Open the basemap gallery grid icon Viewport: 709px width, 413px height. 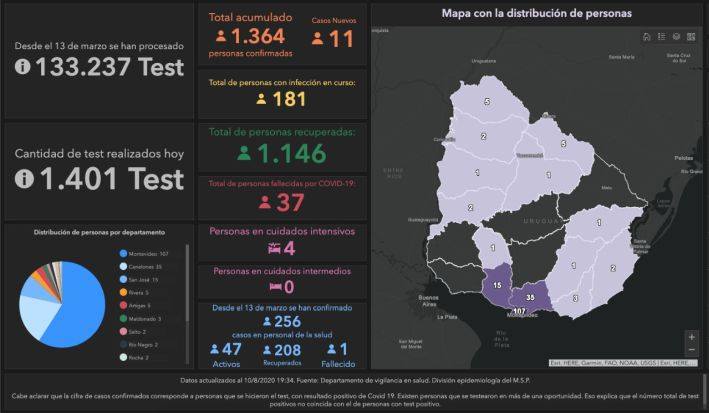pyautogui.click(x=691, y=37)
